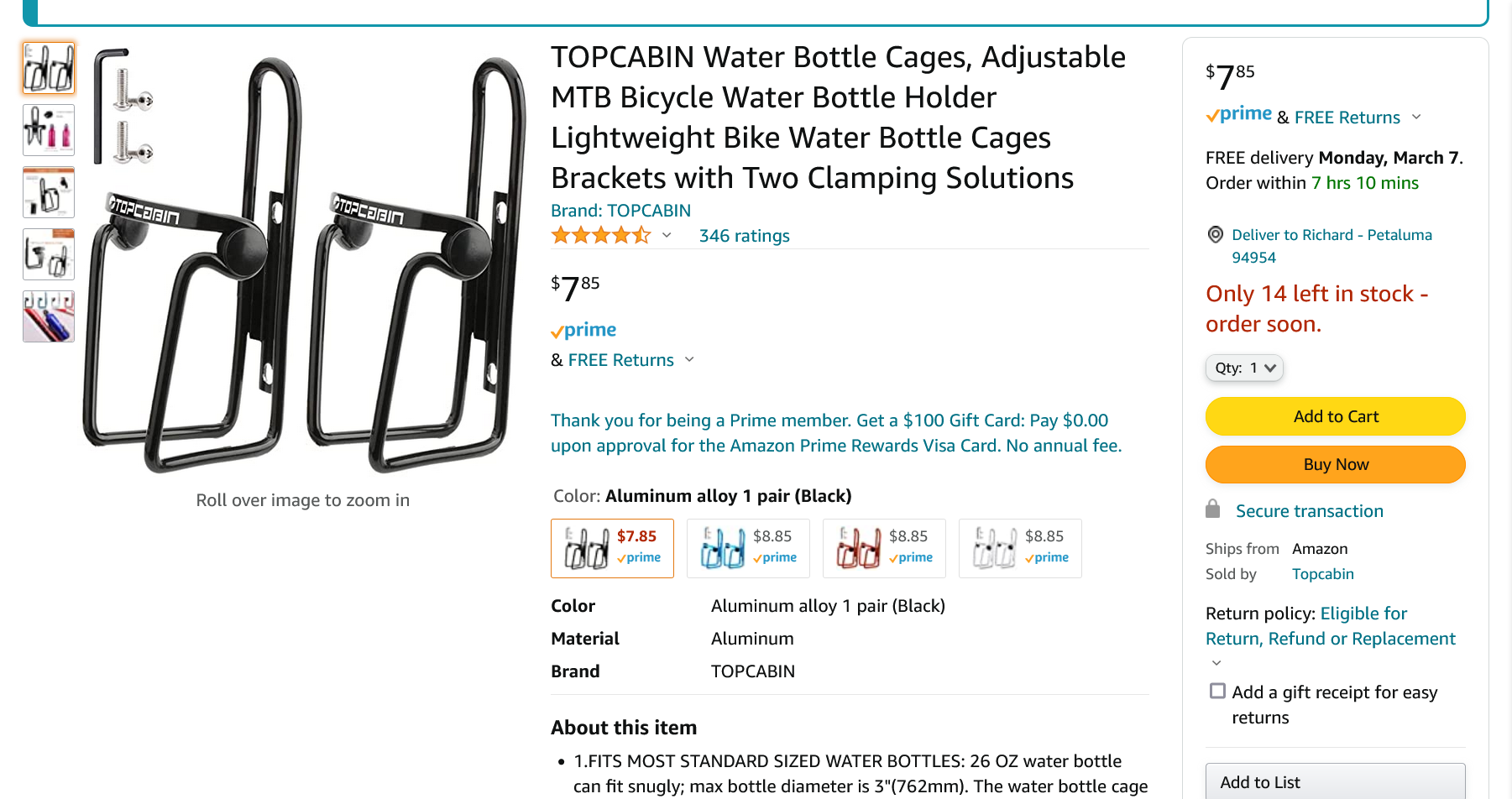Pick the red cage color swatch
This screenshot has width=1512, height=799.
tap(884, 548)
